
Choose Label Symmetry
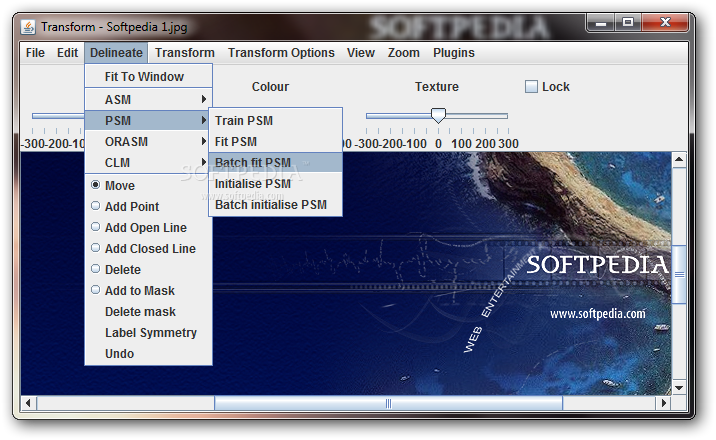tap(148, 332)
